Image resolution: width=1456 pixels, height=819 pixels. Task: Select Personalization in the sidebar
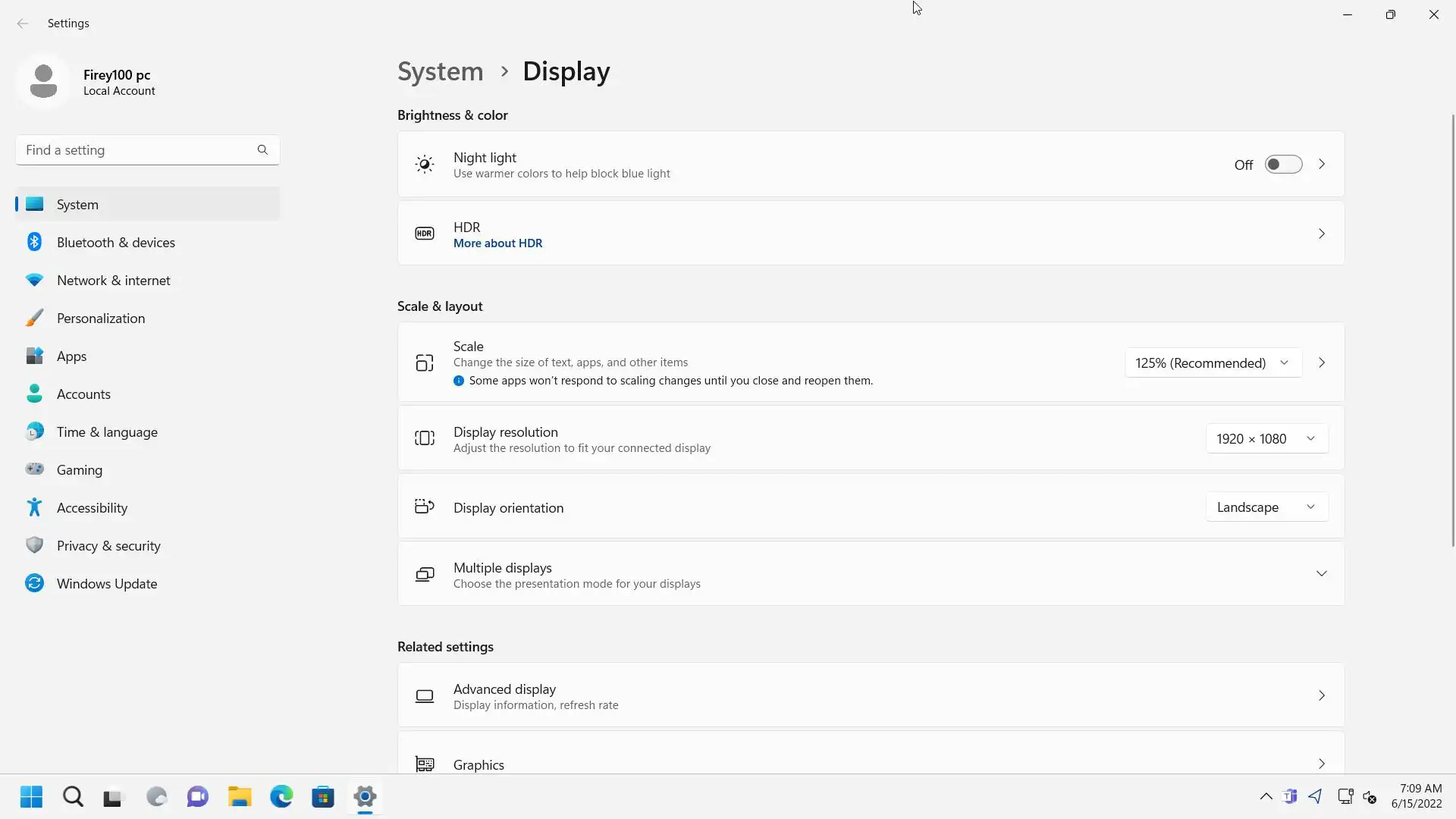tap(101, 318)
